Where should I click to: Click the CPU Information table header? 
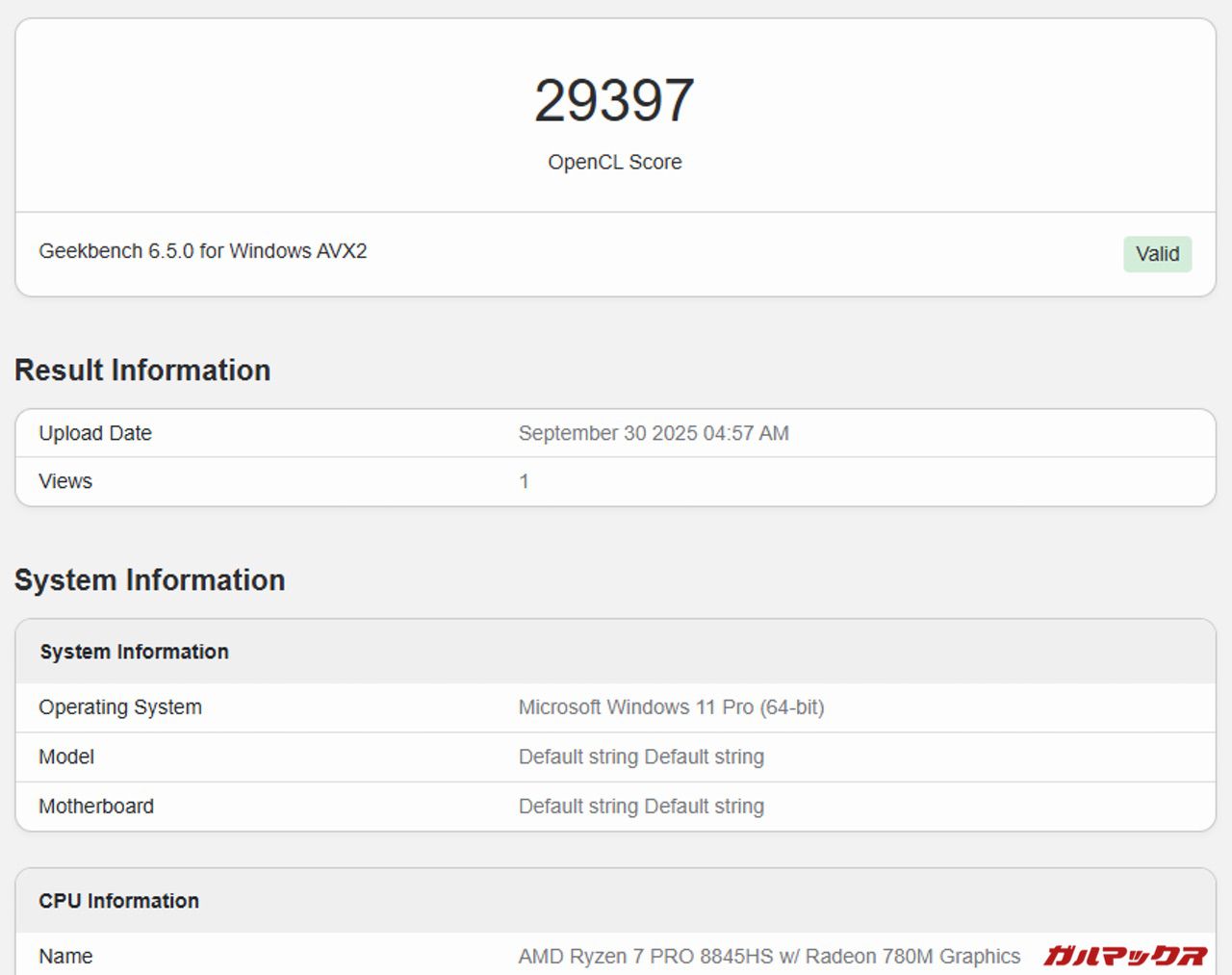[x=118, y=901]
